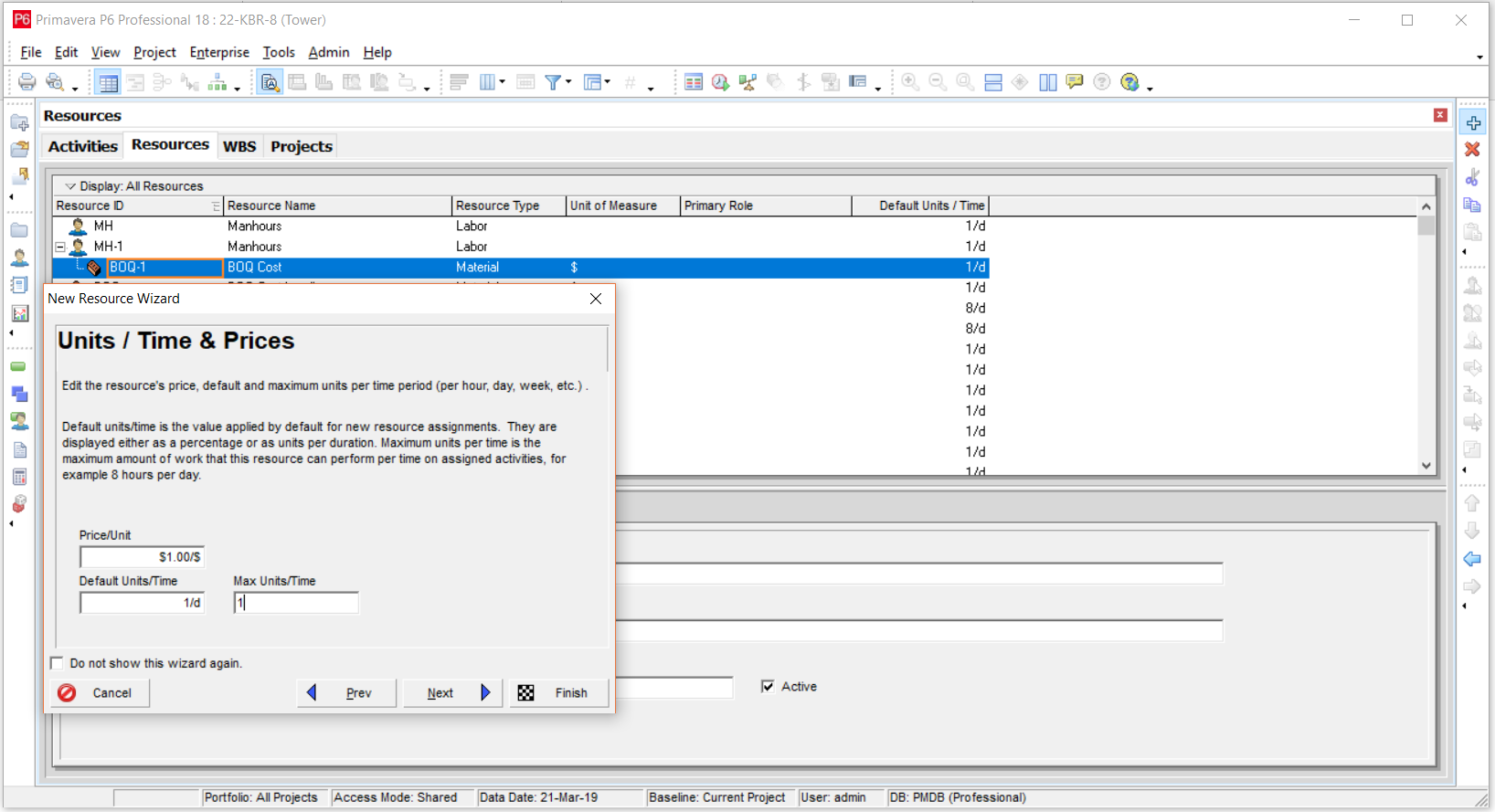Click the Level Resources balance icon
The image size is (1495, 812).
pyautogui.click(x=747, y=82)
